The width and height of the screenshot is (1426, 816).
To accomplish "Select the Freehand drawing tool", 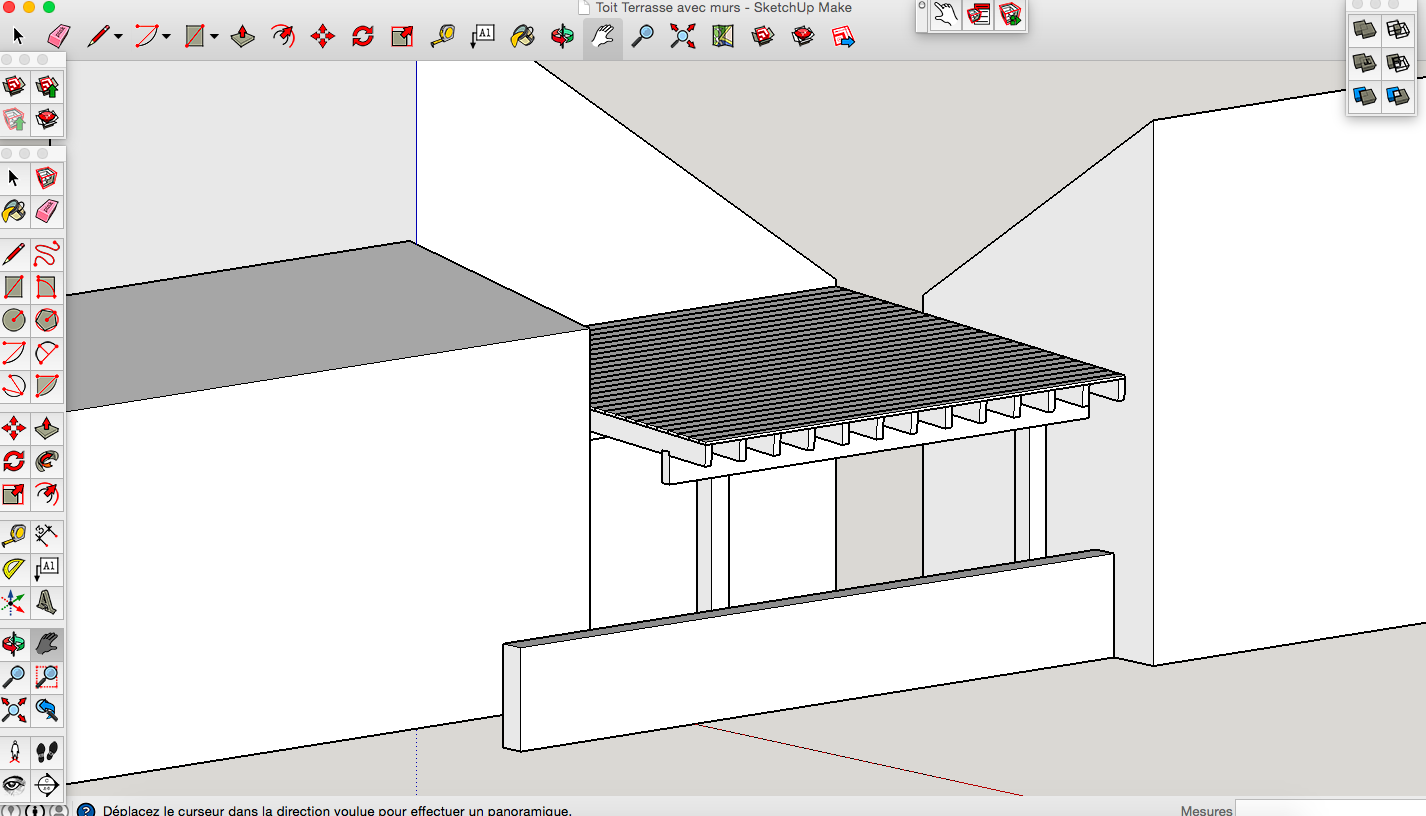I will click(47, 254).
